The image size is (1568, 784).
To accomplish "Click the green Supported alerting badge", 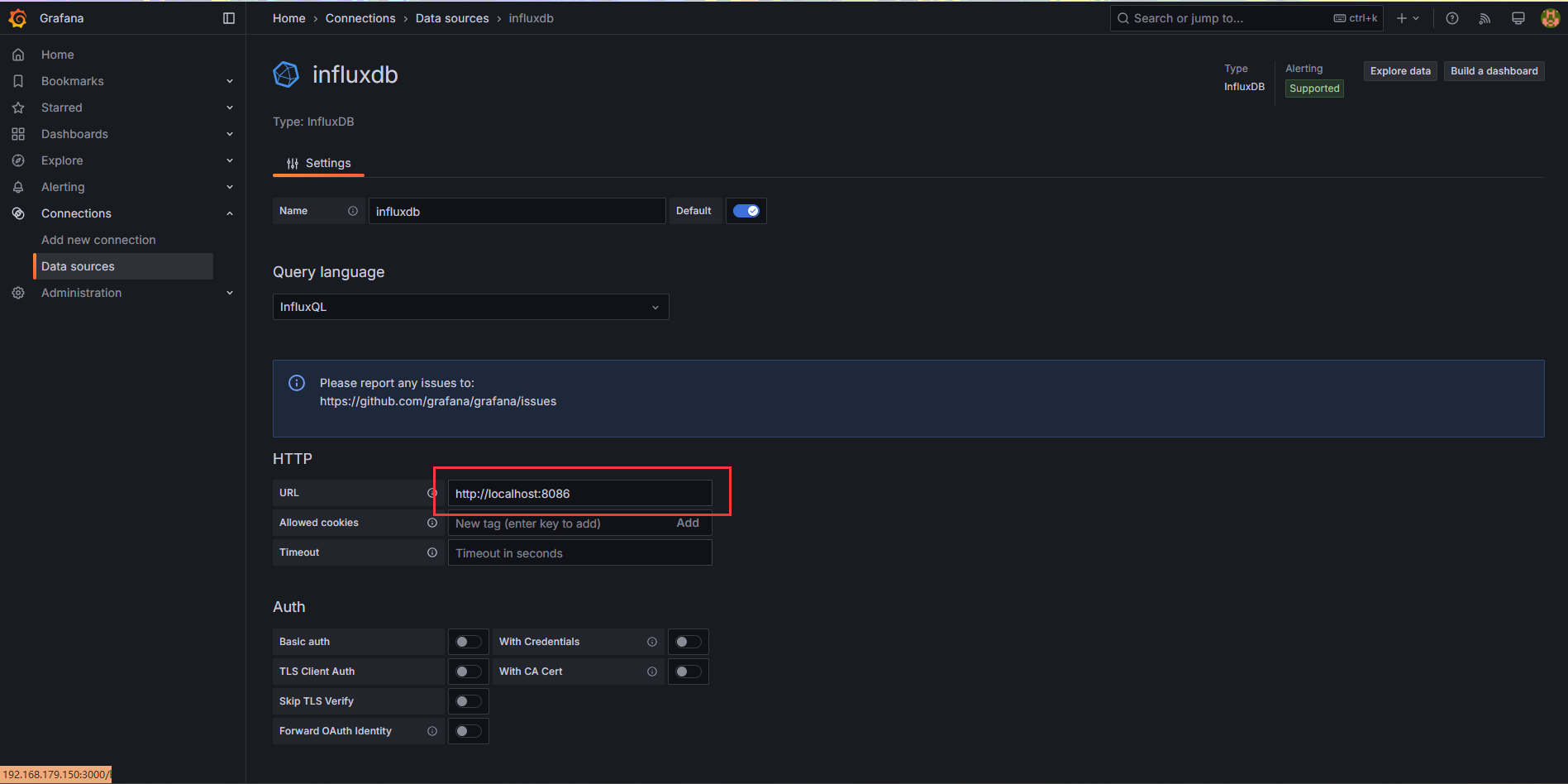I will [x=1314, y=88].
